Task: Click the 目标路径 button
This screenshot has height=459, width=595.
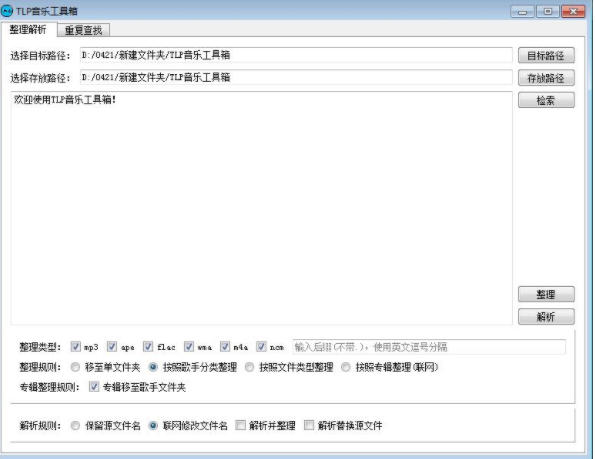Action: click(546, 56)
